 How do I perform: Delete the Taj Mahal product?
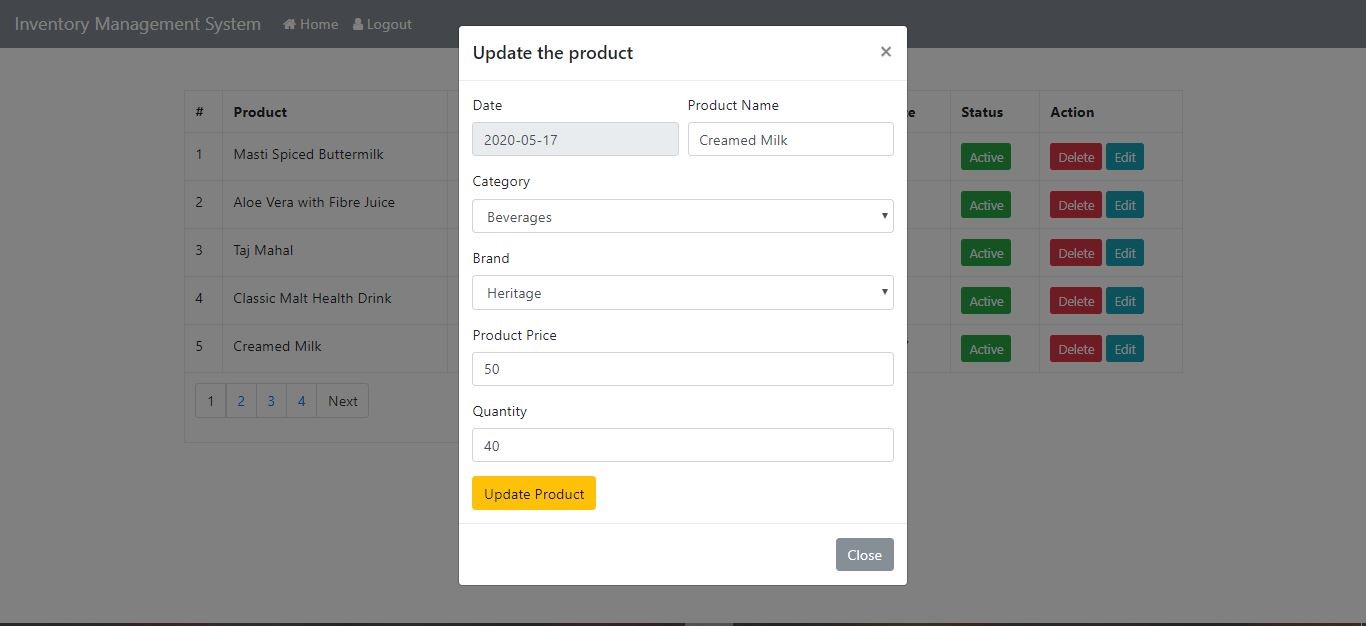click(x=1076, y=253)
